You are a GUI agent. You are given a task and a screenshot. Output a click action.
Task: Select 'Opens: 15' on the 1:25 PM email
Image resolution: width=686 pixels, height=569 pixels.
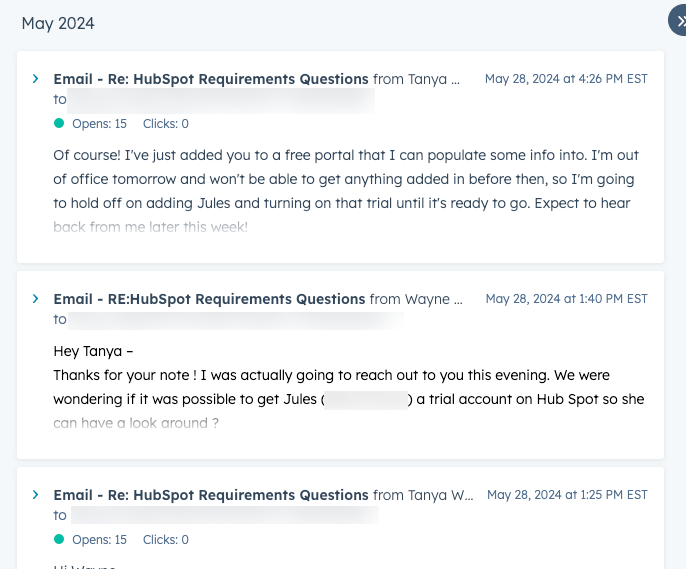click(99, 540)
